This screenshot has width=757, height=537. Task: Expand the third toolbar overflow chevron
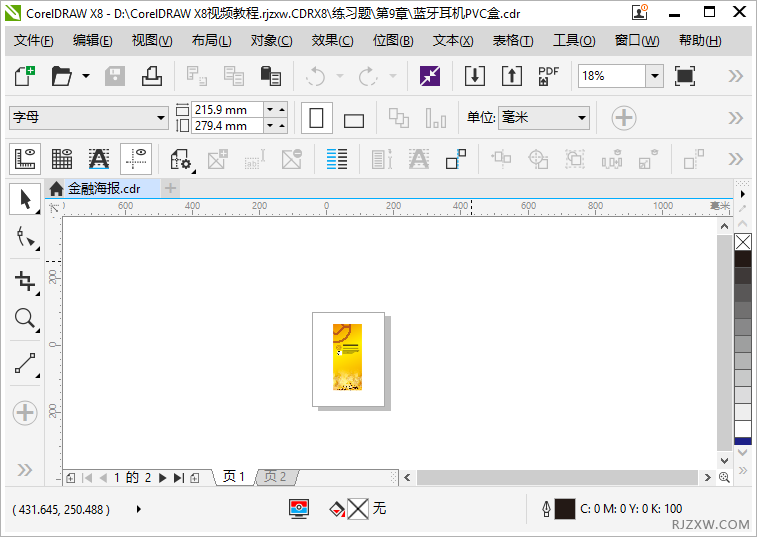coord(736,159)
